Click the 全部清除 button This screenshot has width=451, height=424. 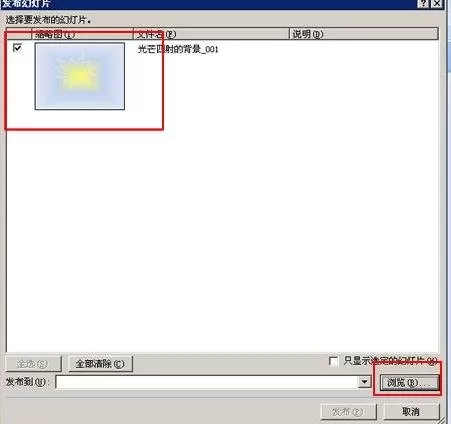(100, 364)
